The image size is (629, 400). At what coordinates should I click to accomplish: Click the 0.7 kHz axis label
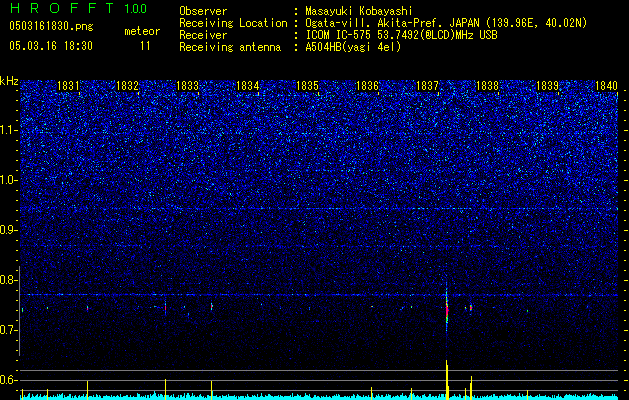9,330
